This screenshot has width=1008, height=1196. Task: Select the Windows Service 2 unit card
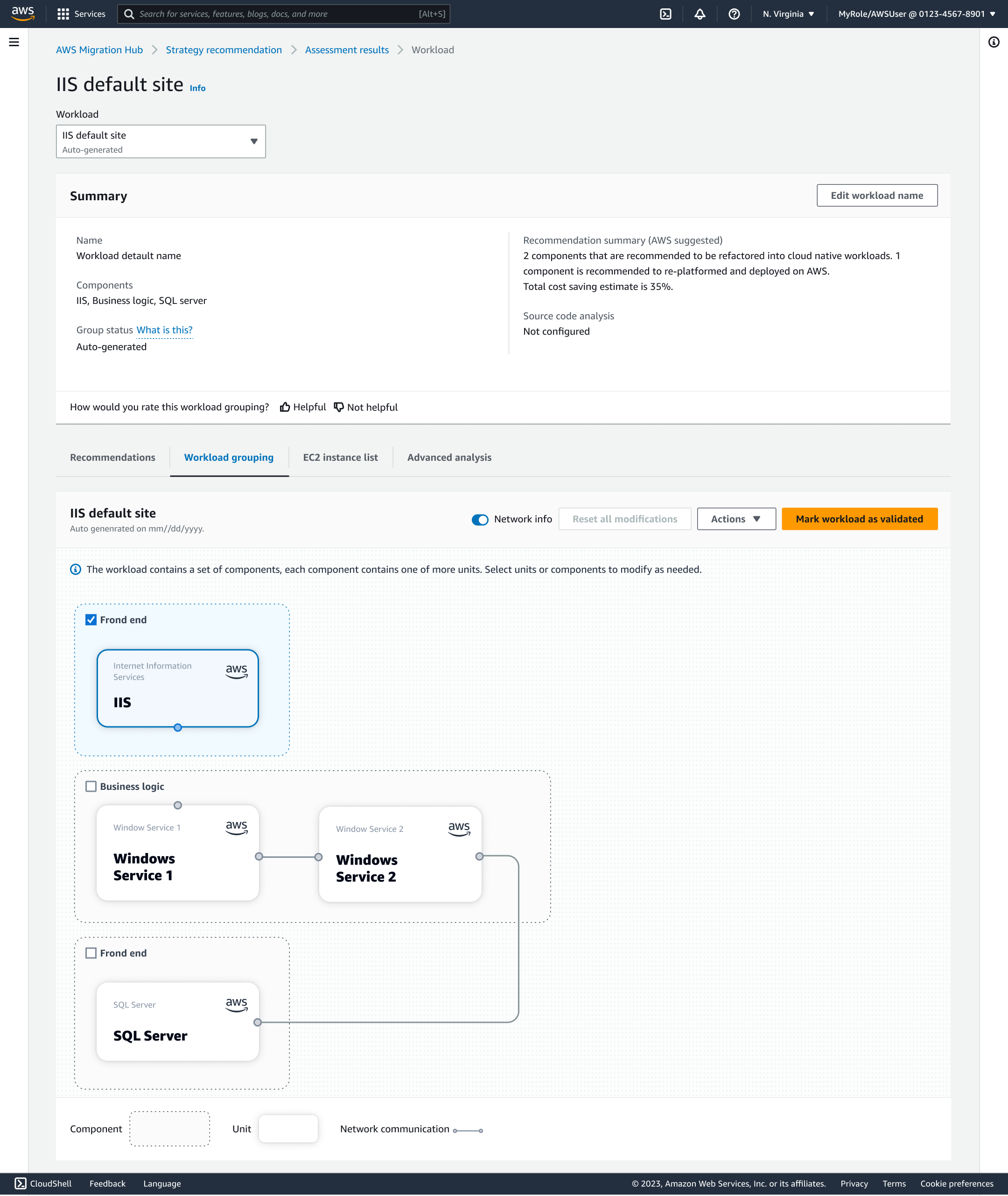[400, 854]
